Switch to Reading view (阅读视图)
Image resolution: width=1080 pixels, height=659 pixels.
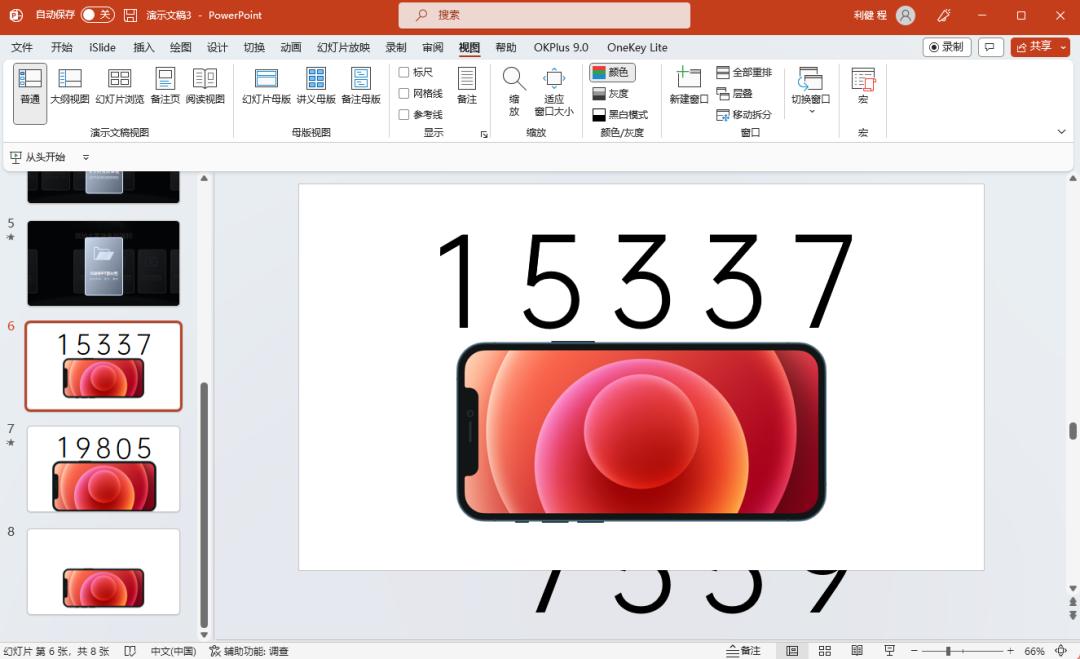205,86
